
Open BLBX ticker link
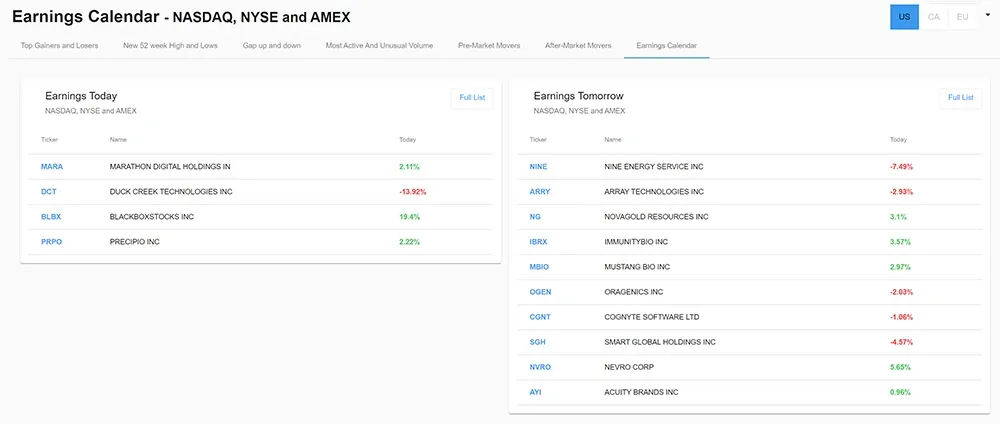tap(51, 217)
